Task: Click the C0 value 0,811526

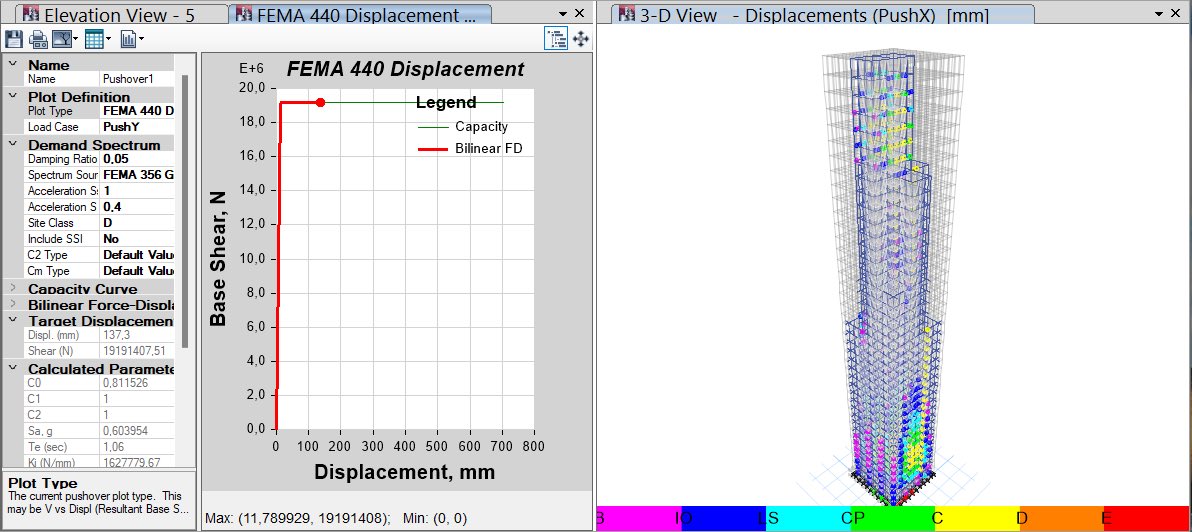Action: click(138, 382)
